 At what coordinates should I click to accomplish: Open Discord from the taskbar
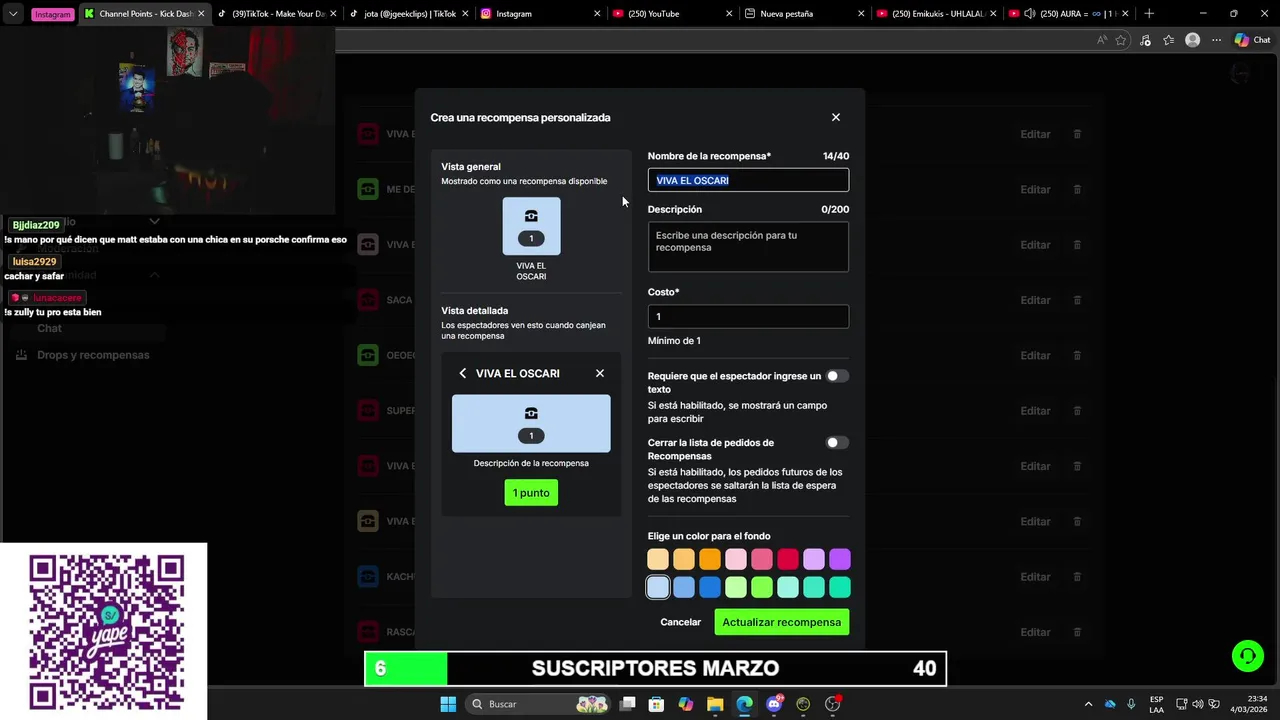774,704
